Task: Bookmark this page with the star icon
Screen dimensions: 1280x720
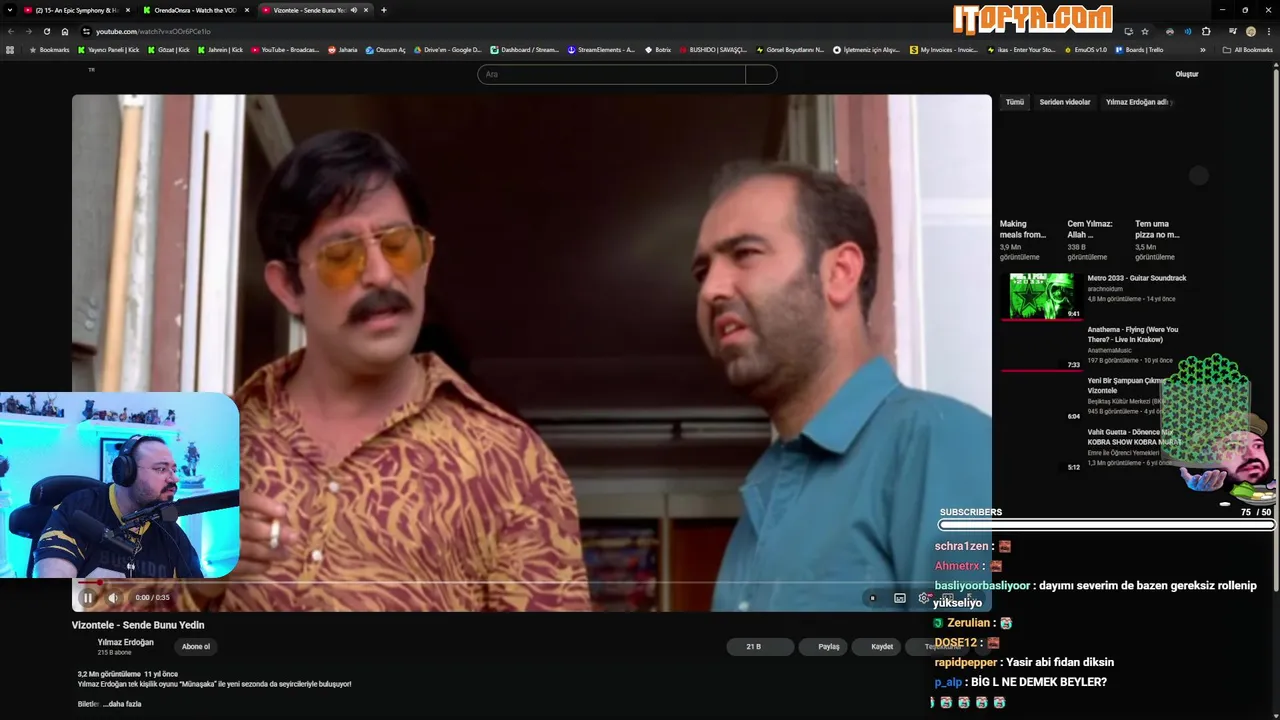Action: (1145, 31)
